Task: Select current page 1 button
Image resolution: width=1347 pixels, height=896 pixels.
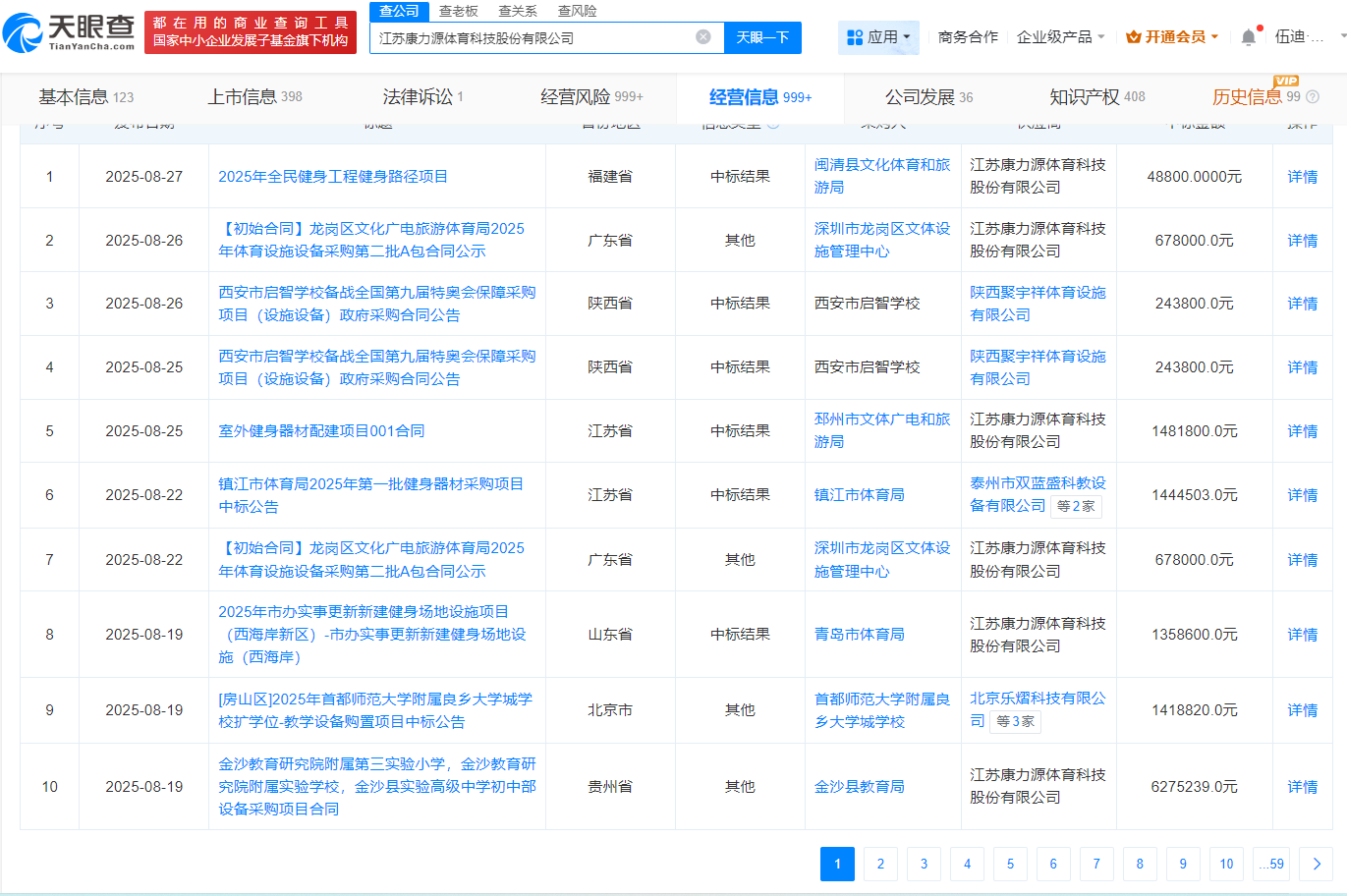Action: 837,864
